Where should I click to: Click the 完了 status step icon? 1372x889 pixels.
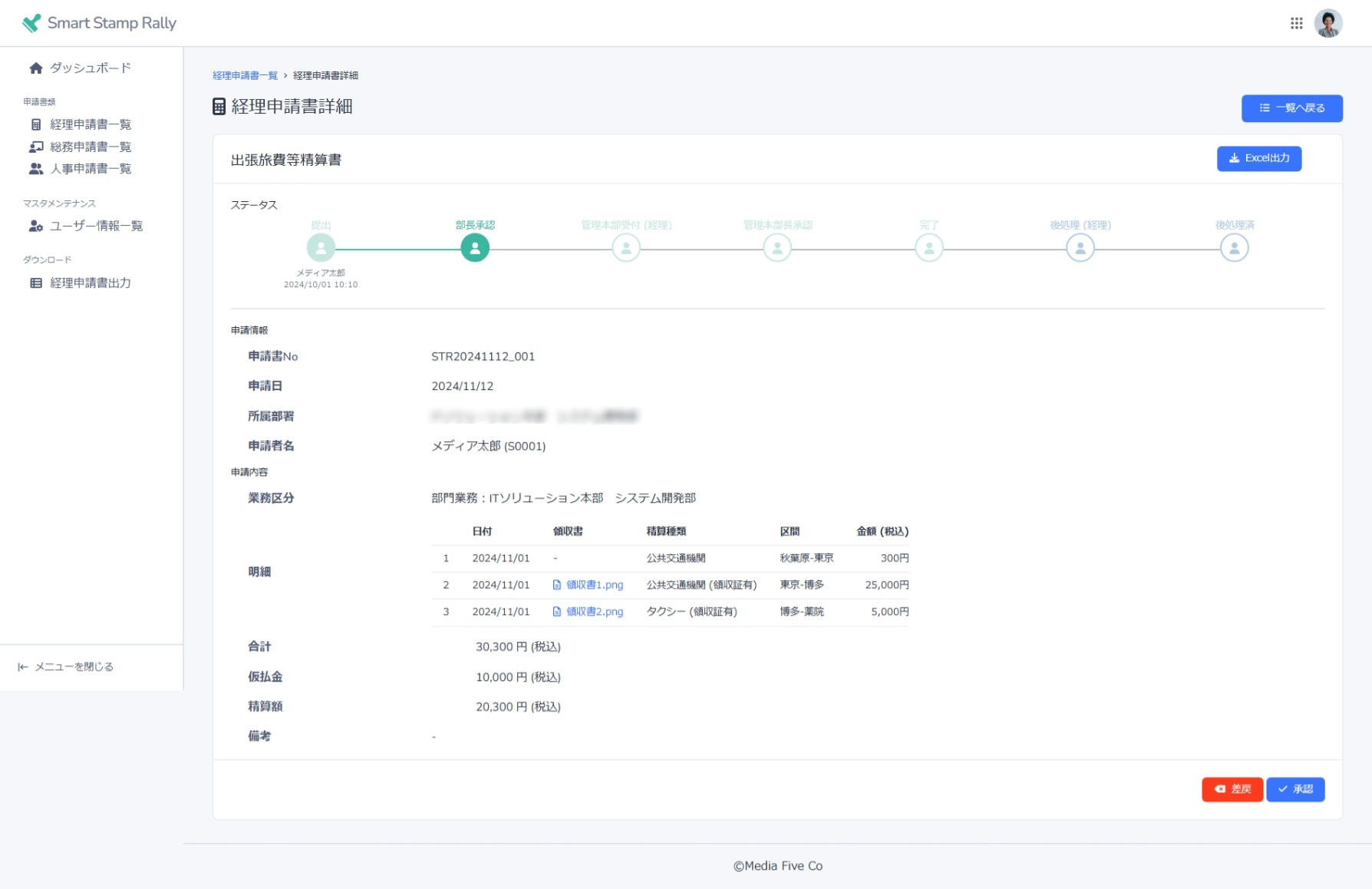pos(928,248)
